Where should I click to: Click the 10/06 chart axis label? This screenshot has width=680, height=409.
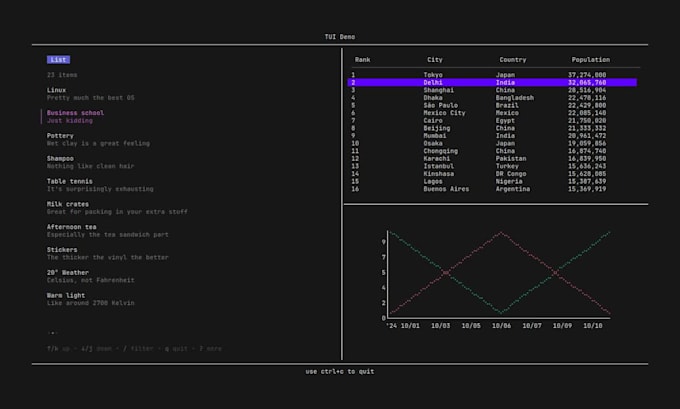(501, 325)
